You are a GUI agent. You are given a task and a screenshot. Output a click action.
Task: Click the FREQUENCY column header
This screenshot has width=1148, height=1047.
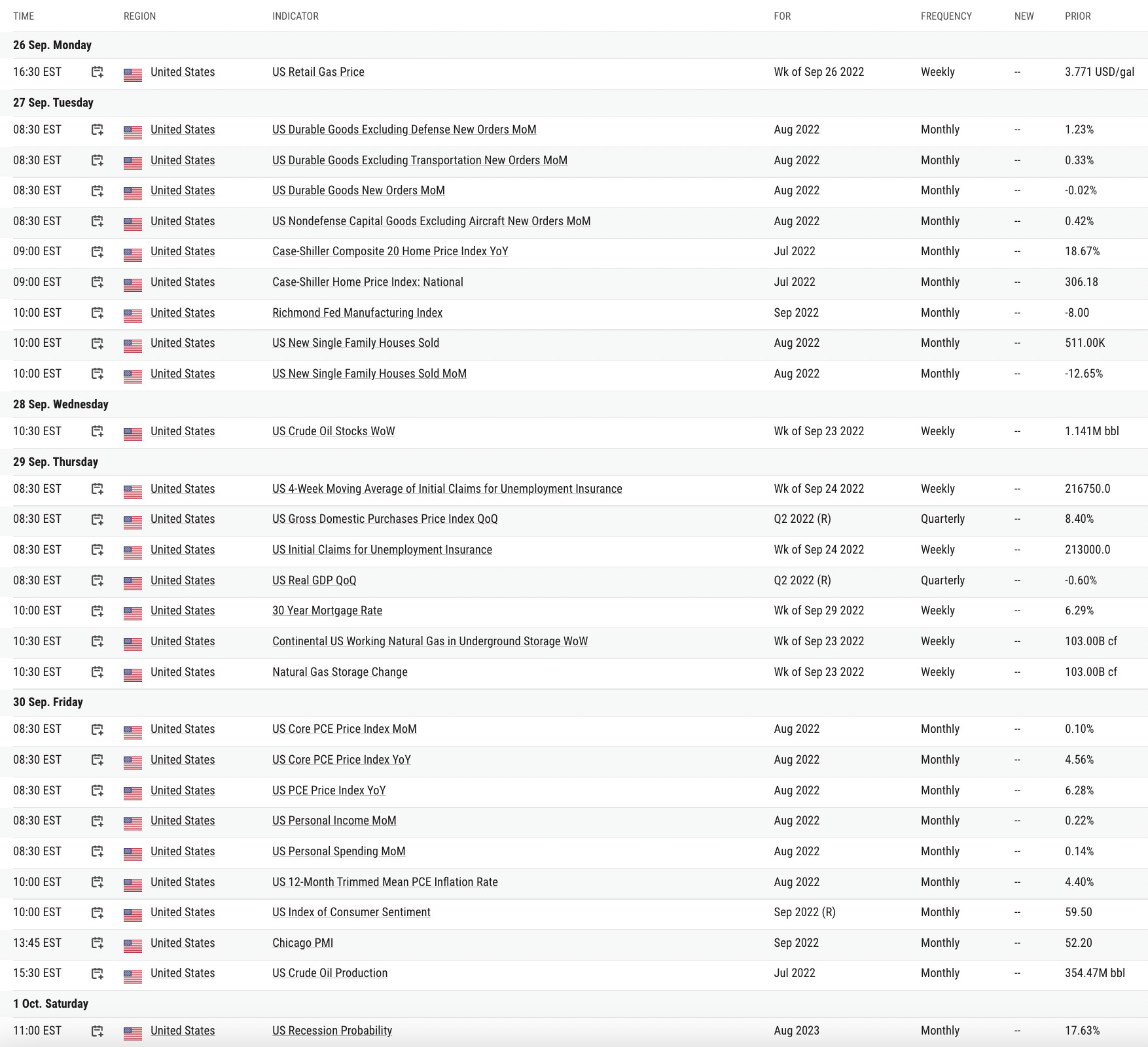(946, 16)
